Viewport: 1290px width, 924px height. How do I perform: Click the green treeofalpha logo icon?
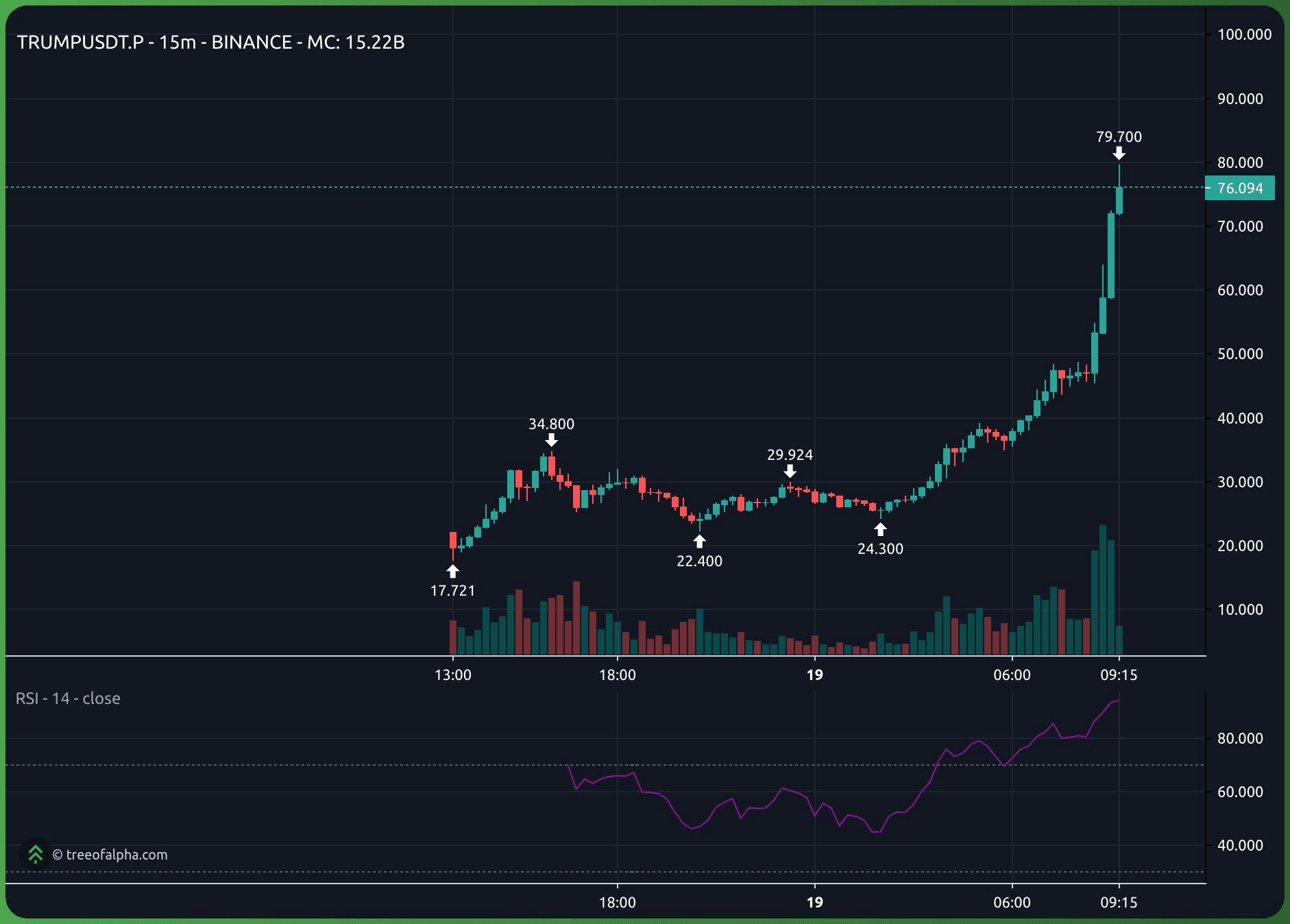click(35, 854)
